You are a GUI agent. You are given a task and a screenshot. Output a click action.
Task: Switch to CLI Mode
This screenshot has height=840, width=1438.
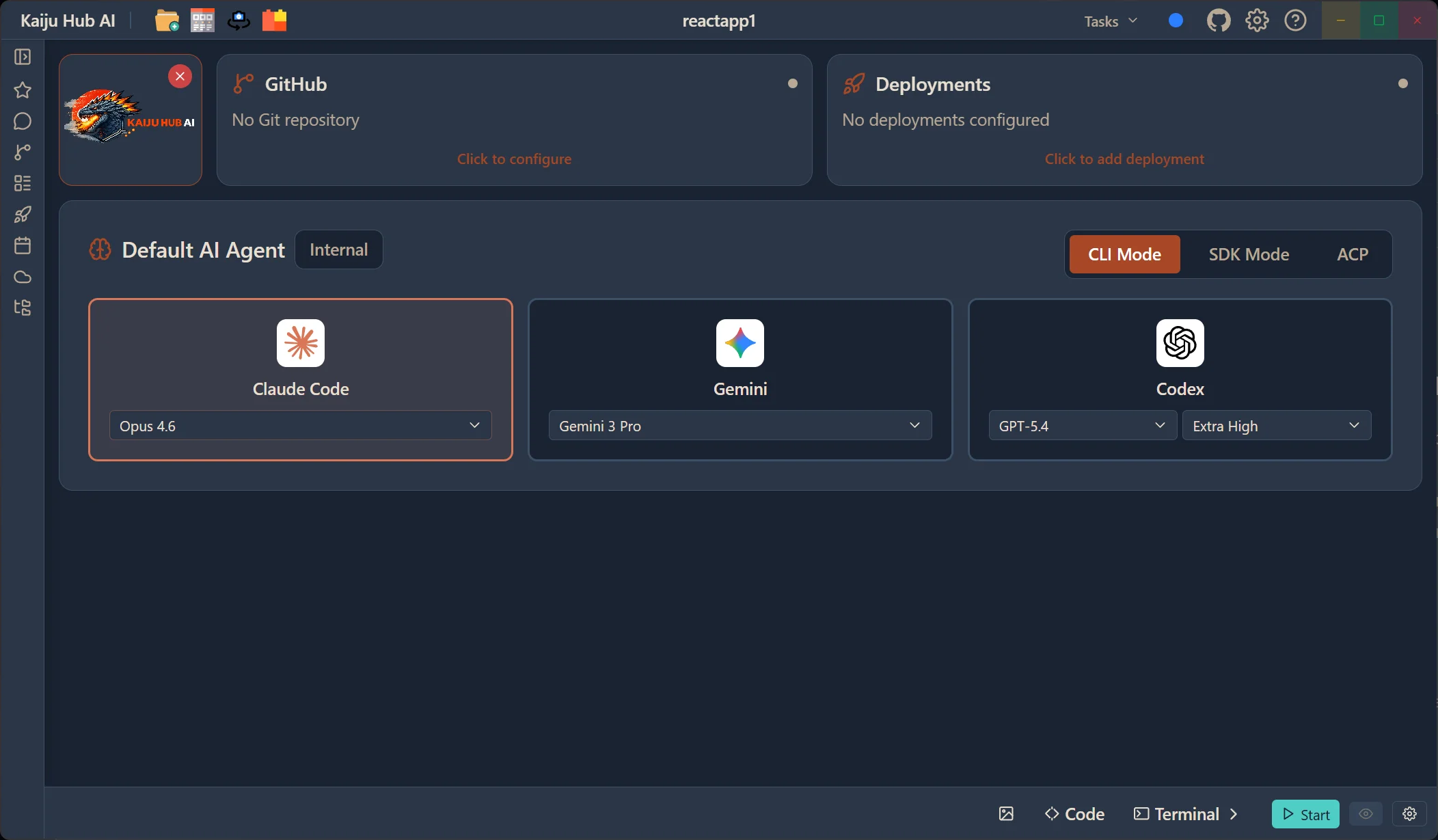click(1124, 254)
